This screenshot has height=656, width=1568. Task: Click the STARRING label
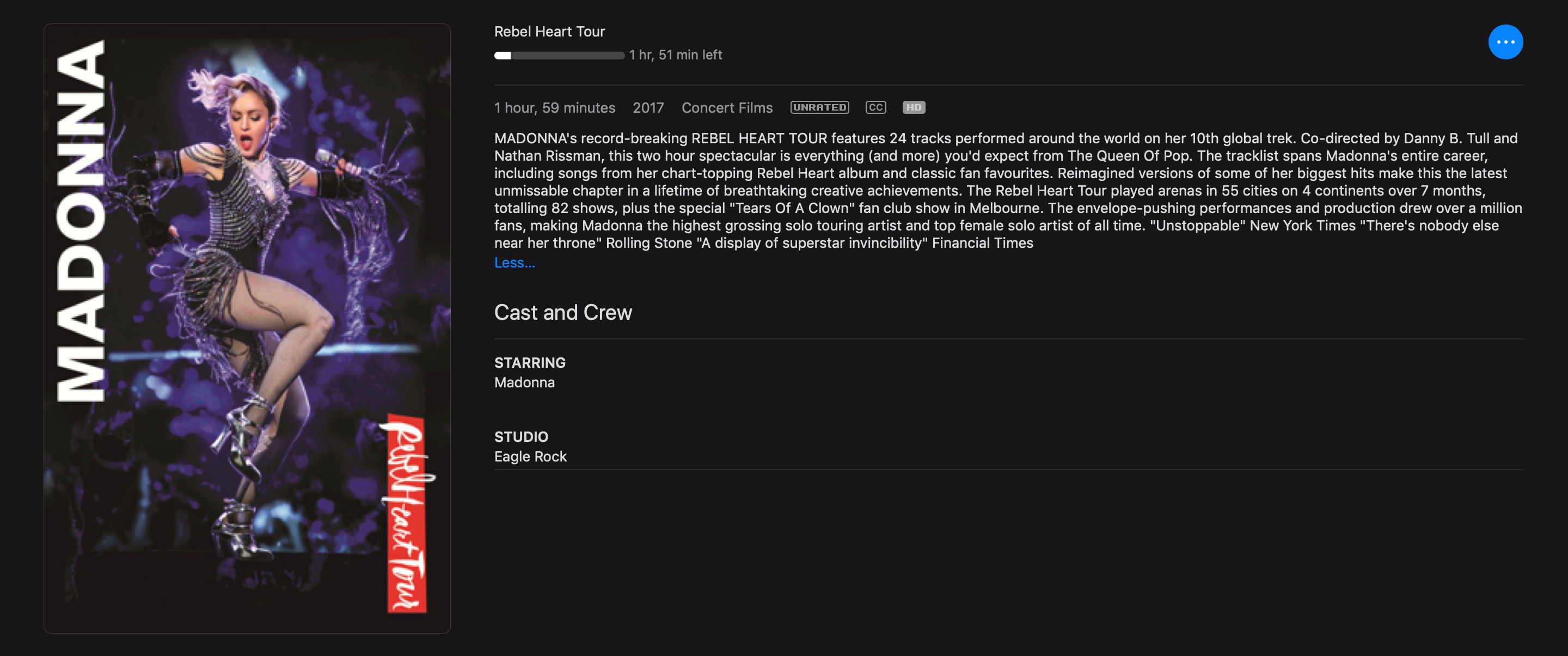pyautogui.click(x=530, y=363)
